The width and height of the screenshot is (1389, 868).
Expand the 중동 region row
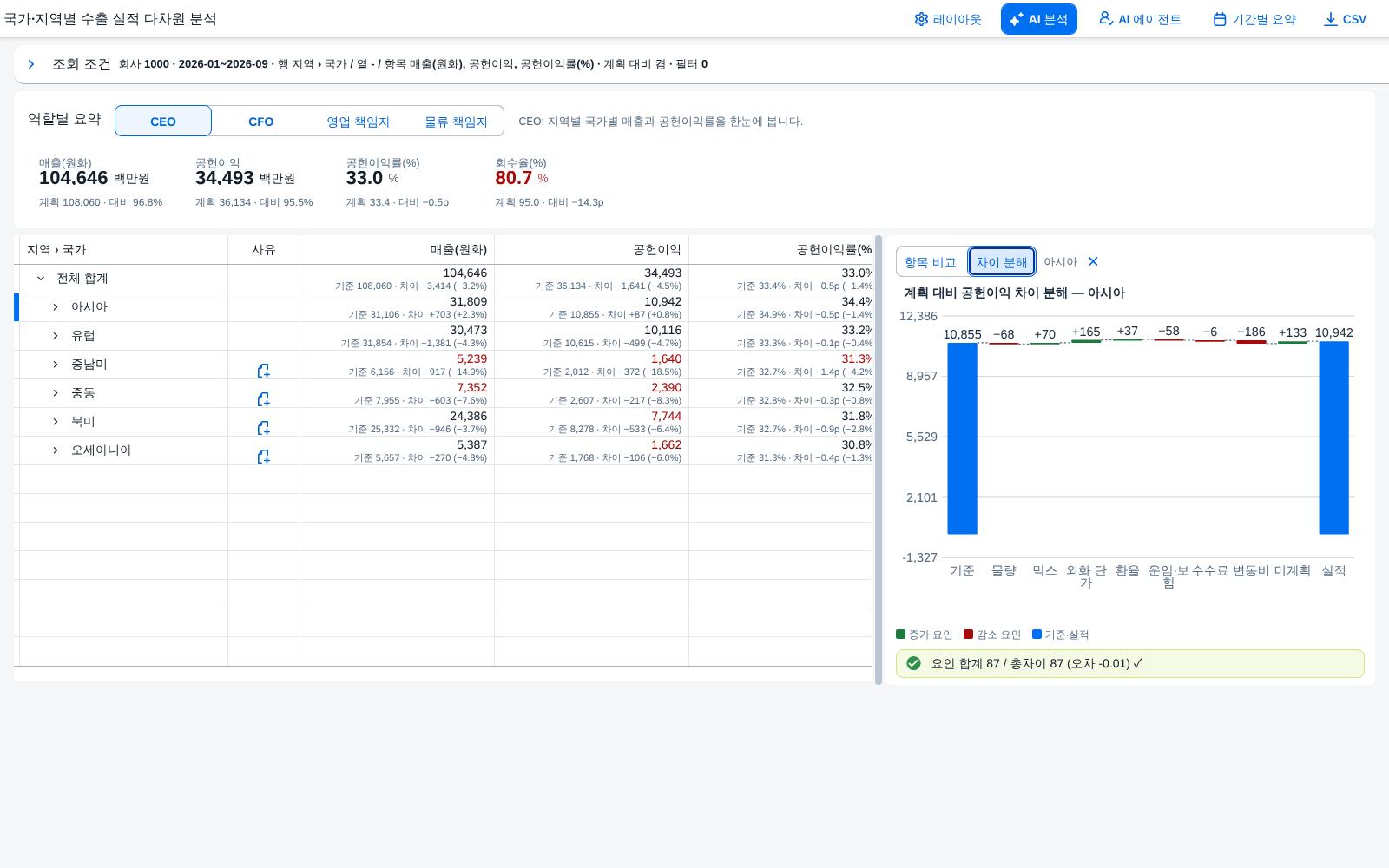pyautogui.click(x=56, y=393)
